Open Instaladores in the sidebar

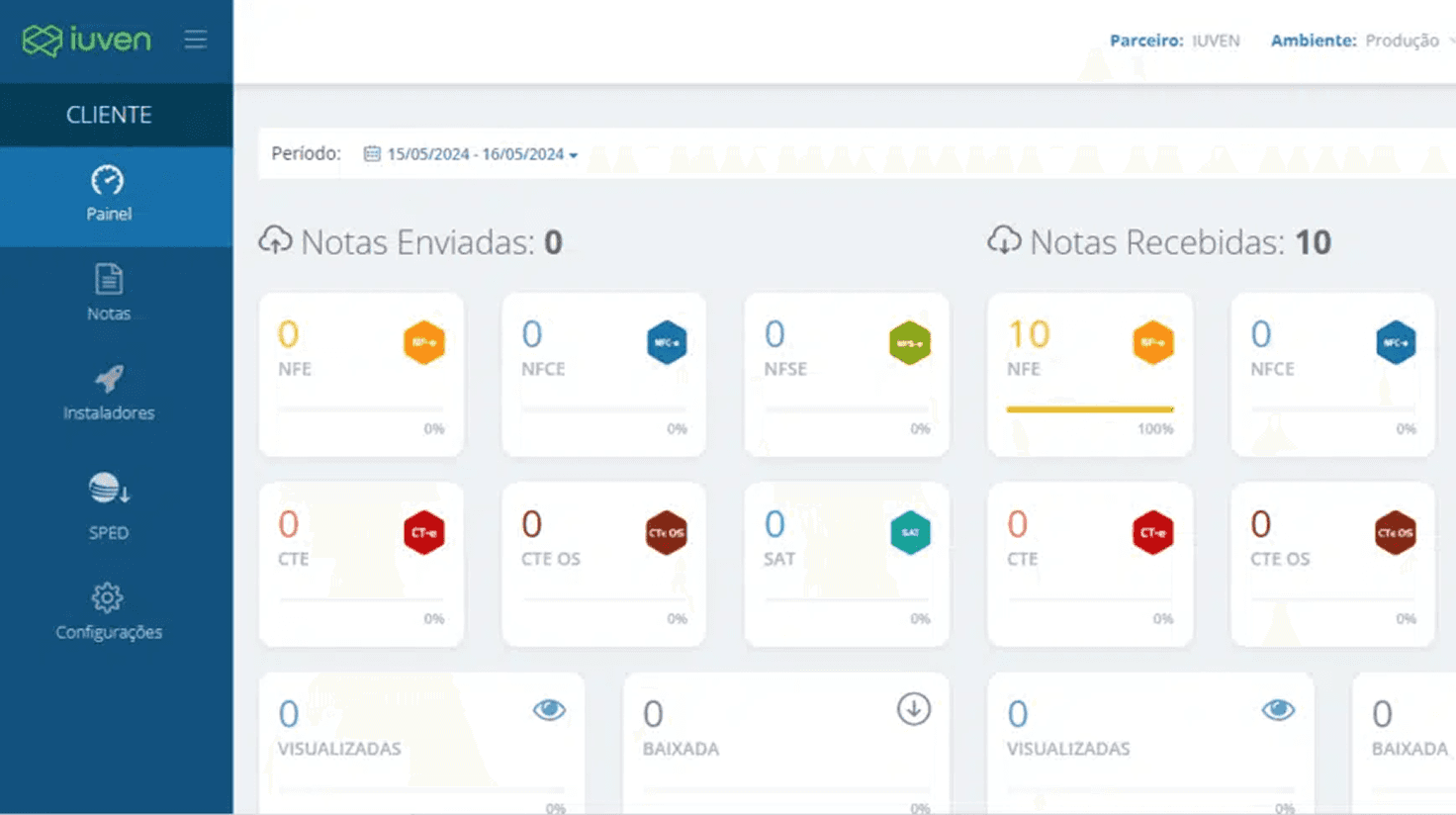click(x=109, y=394)
